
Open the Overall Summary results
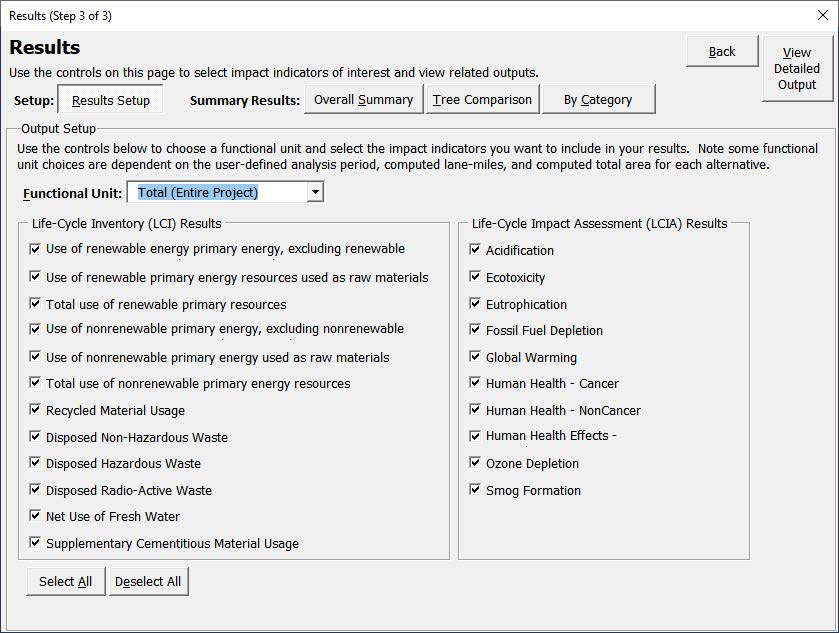363,100
